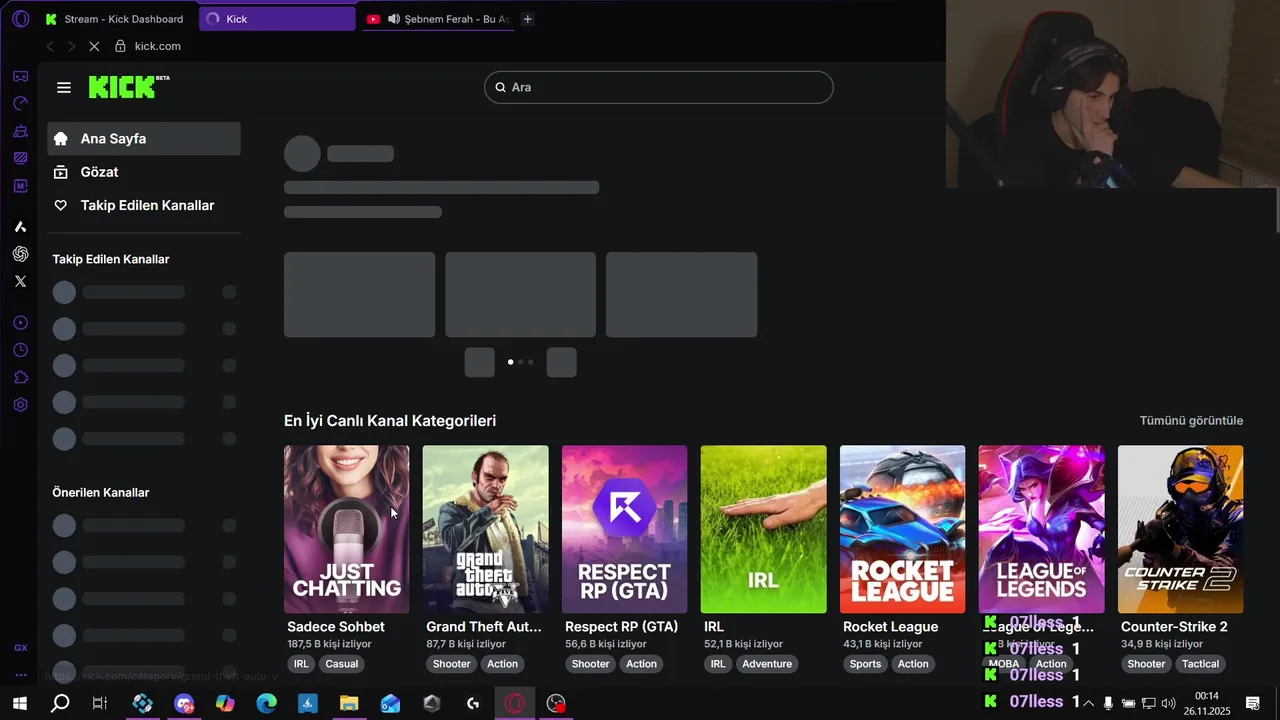This screenshot has width=1280, height=720.
Task: Open the Player sidebar icon
Action: coord(20,323)
